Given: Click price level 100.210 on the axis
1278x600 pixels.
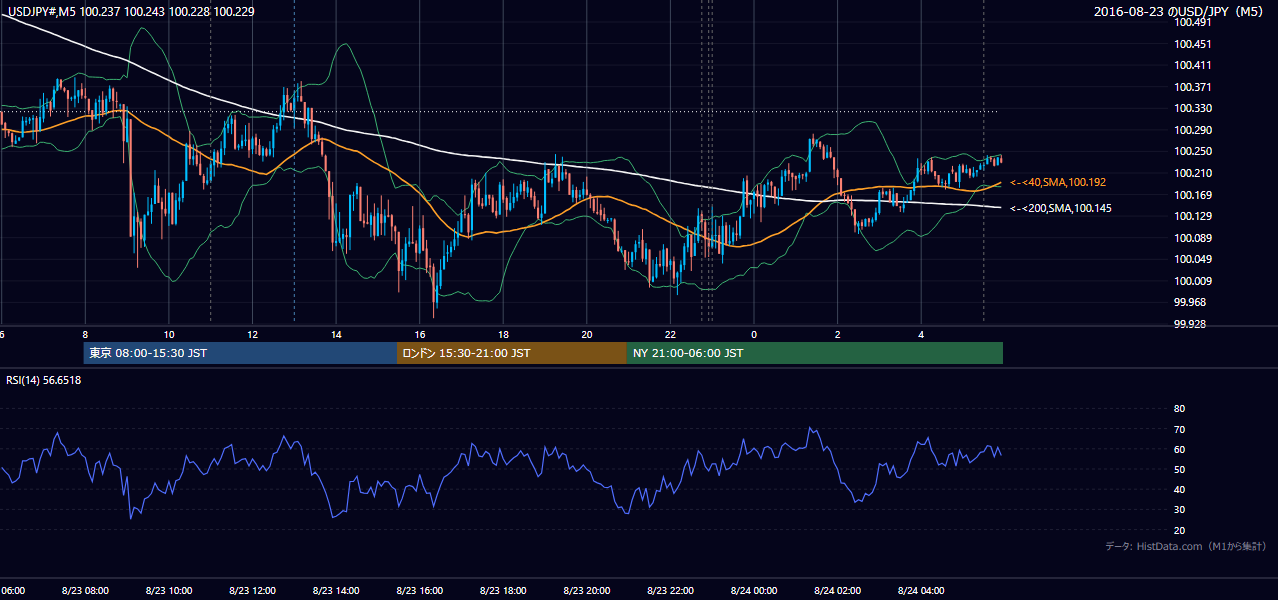Looking at the screenshot, I should point(1193,173).
